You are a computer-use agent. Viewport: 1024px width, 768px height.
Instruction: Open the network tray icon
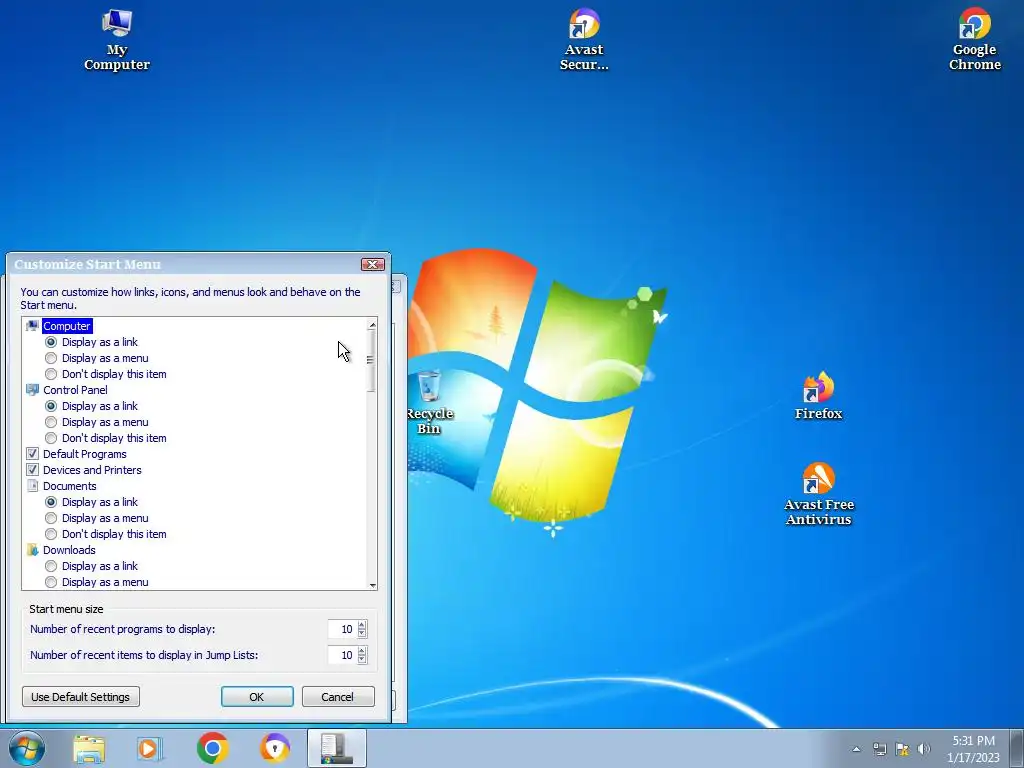pos(880,749)
